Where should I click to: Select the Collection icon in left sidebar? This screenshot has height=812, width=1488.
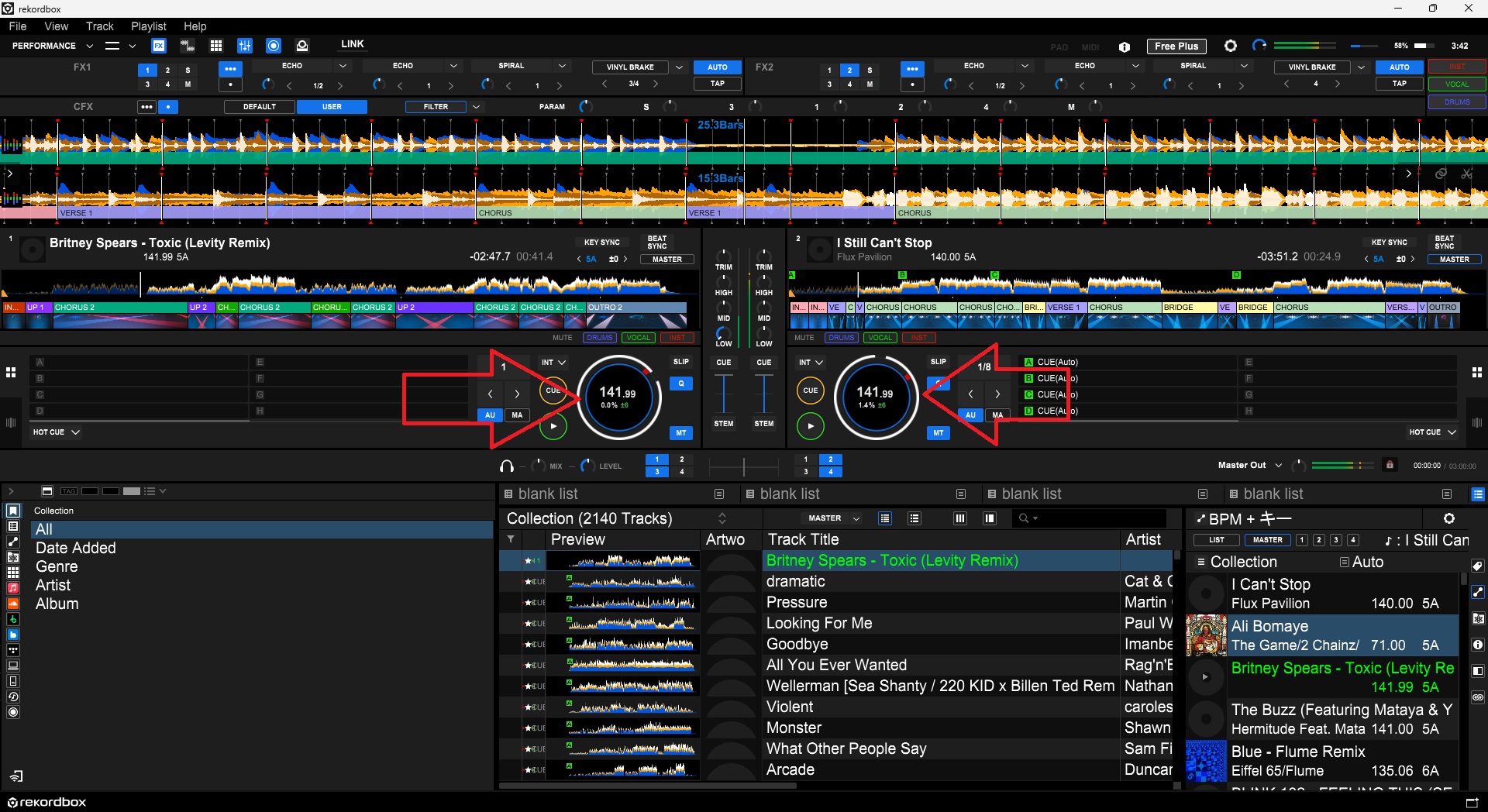click(13, 511)
